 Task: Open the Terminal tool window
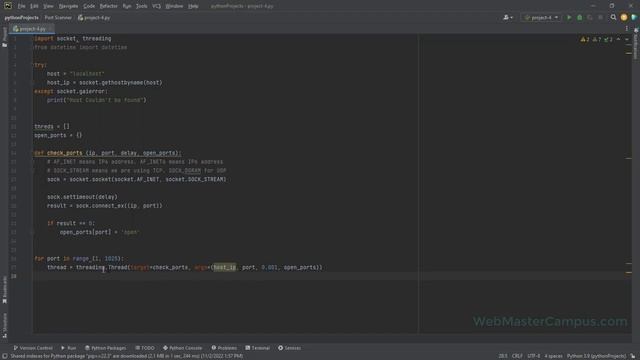click(x=258, y=348)
